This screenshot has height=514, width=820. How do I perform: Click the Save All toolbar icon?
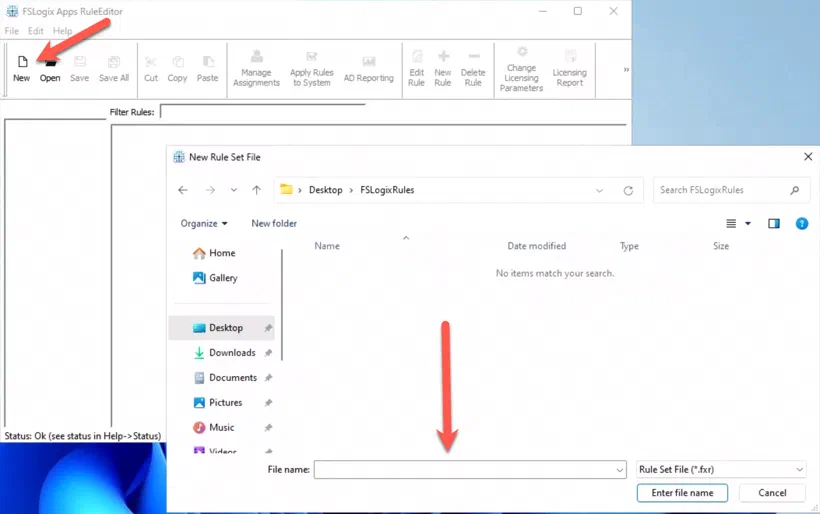[x=113, y=69]
